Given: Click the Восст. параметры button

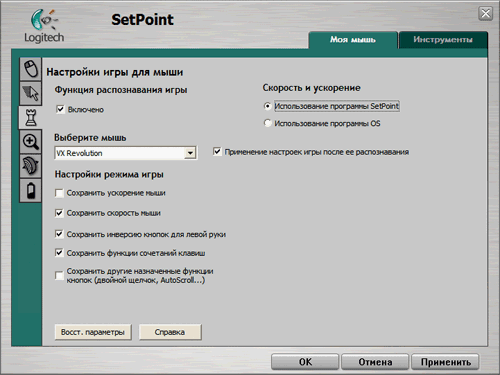Looking at the screenshot, I should 93,332.
